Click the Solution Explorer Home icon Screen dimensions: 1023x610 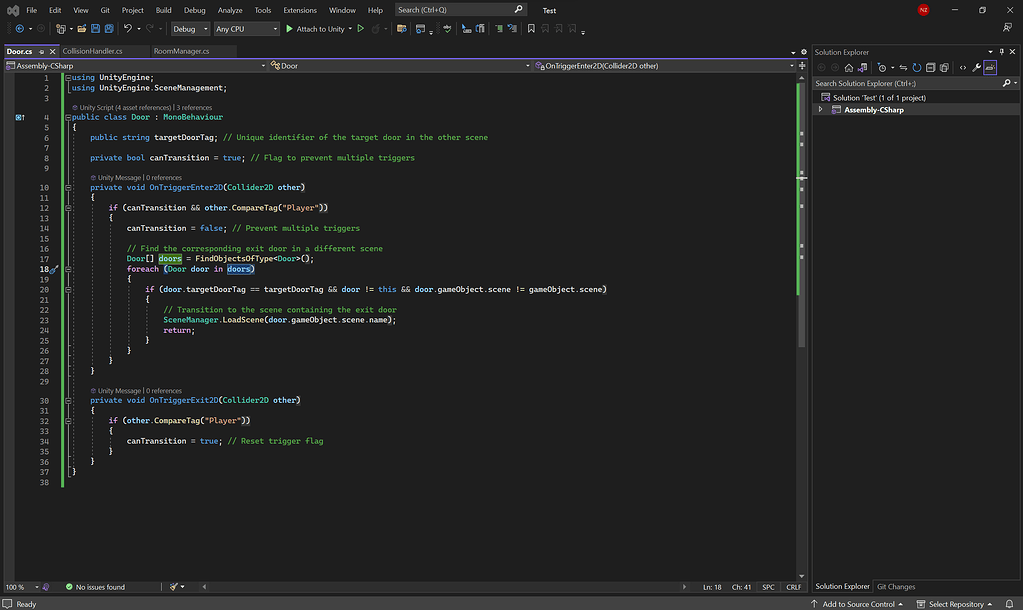849,67
